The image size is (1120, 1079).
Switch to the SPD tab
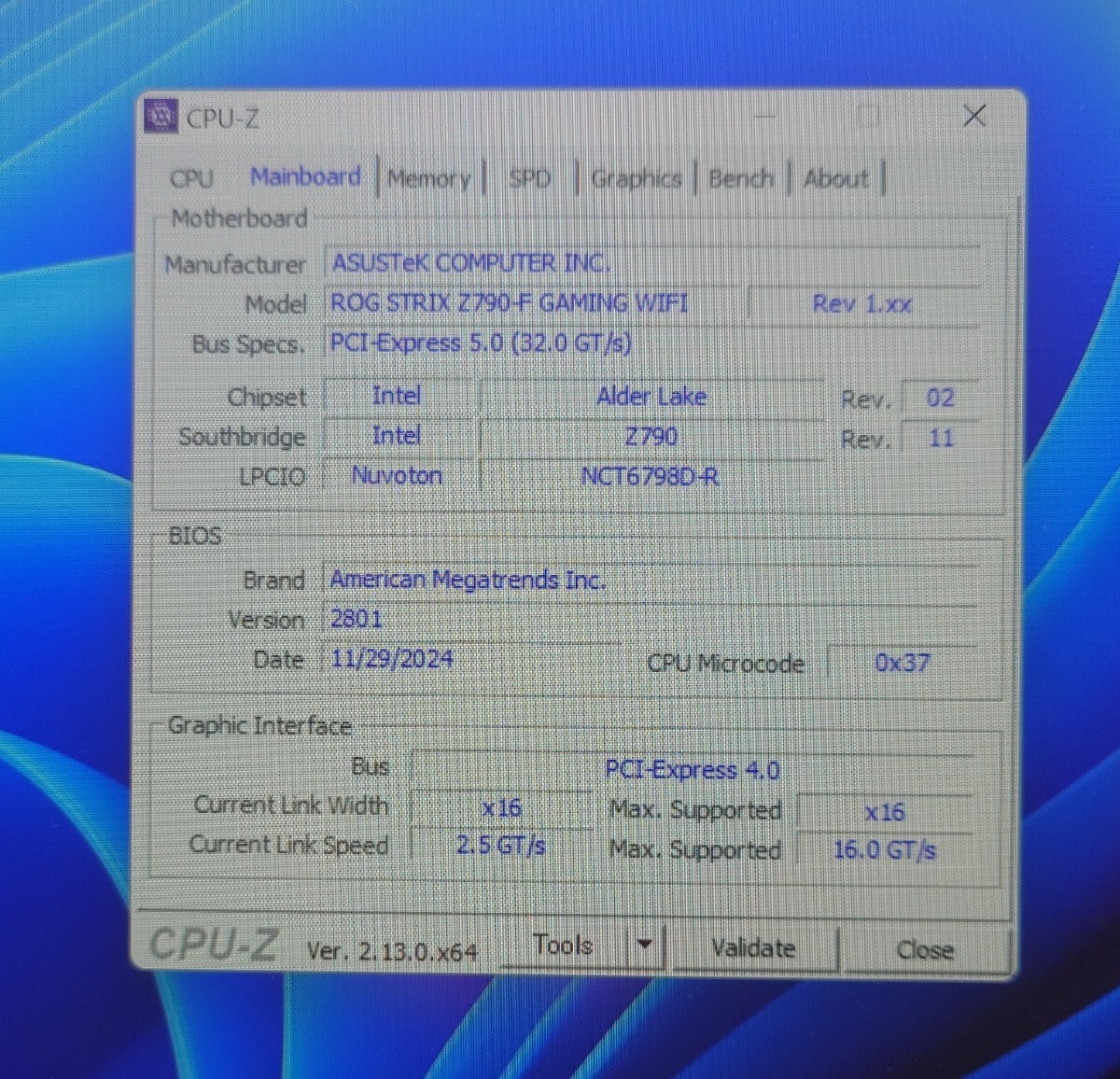click(x=529, y=178)
